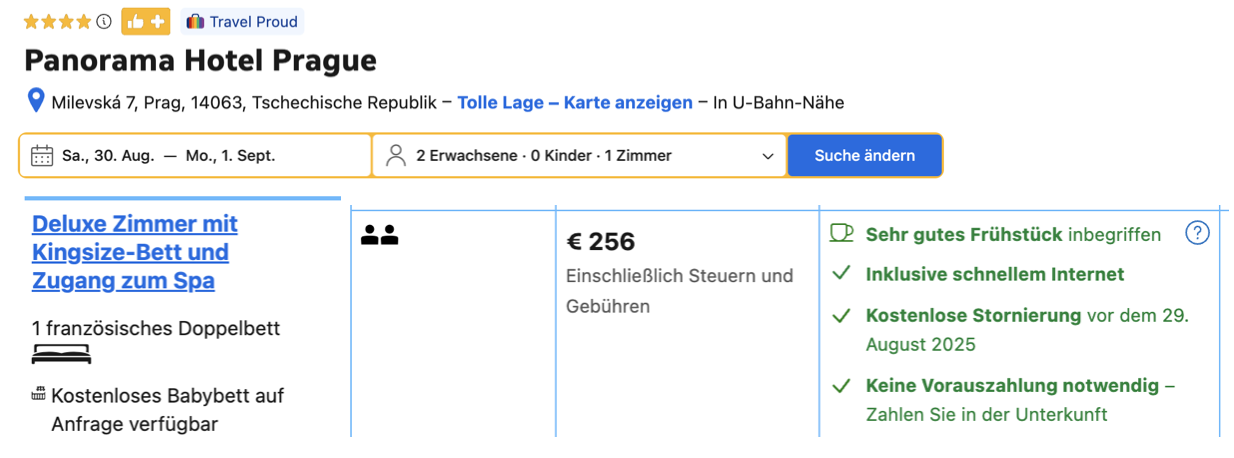Screen dimensions: 1234x458
Task: Click the person icon in guests field
Action: (396, 155)
